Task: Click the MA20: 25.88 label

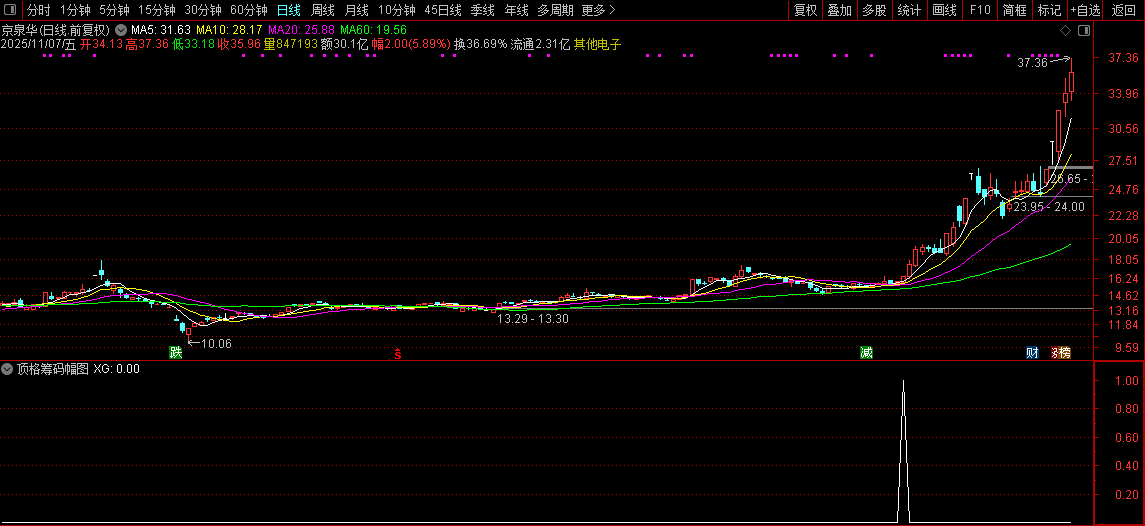Action: coord(302,31)
